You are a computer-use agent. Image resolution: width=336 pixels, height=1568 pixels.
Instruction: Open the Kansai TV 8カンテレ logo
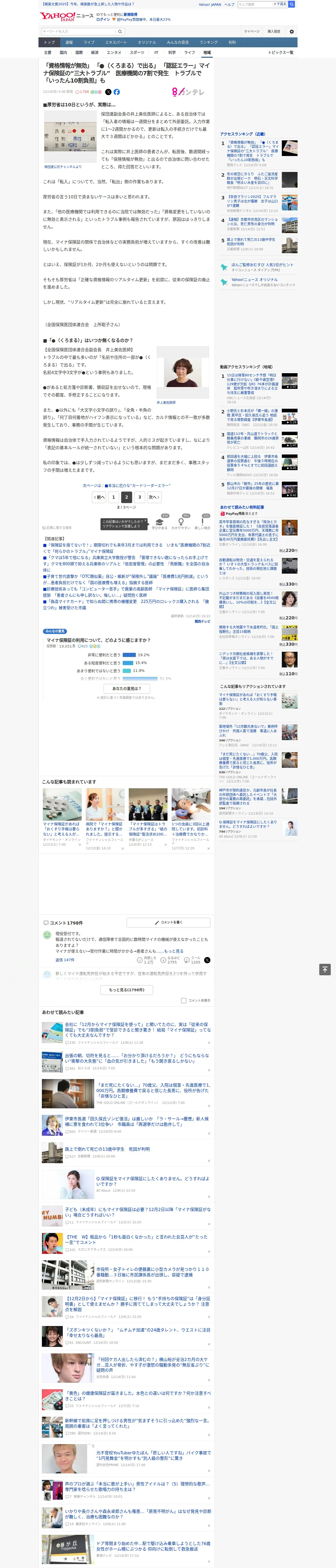coord(188,92)
